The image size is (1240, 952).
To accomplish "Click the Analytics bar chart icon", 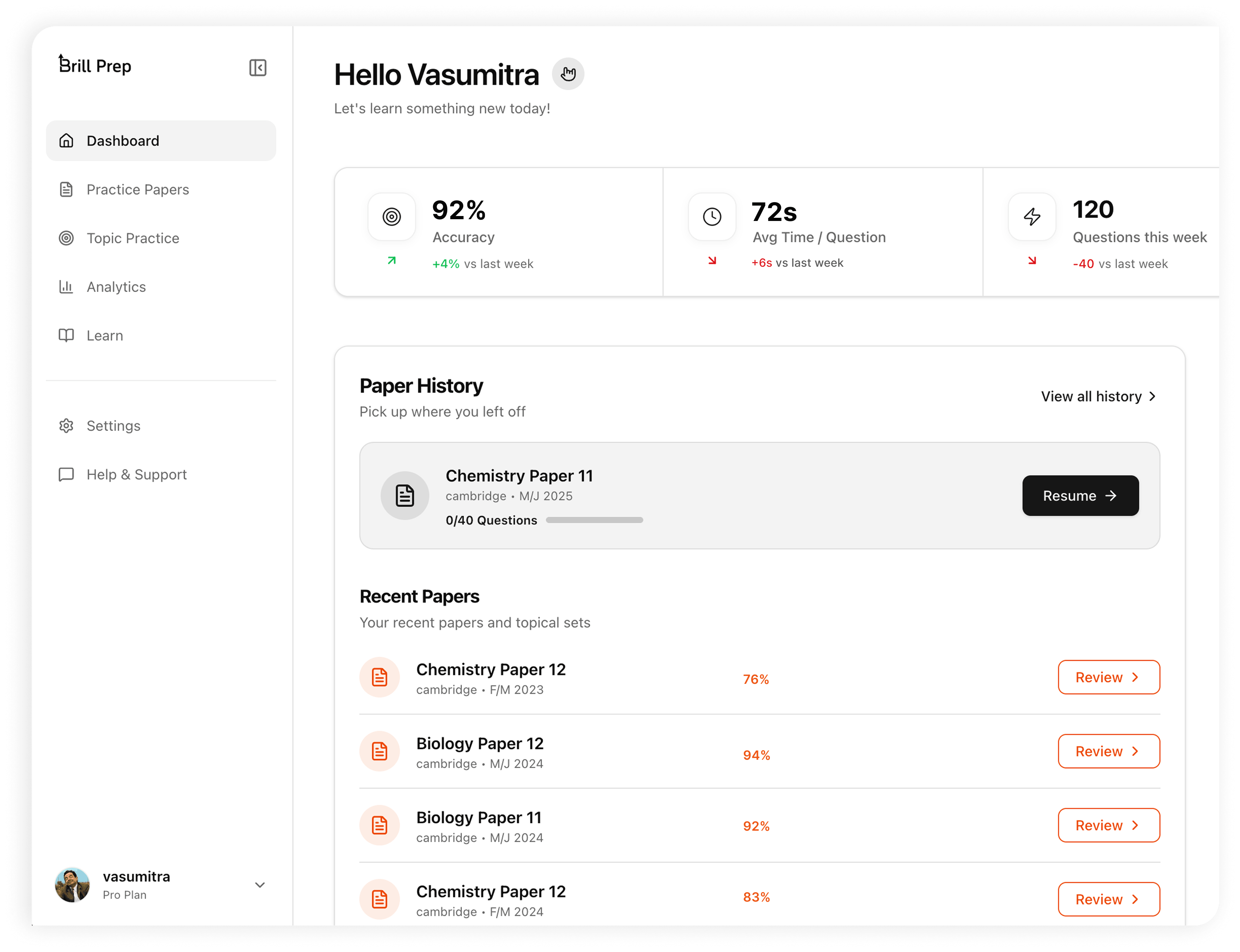I will tap(66, 287).
